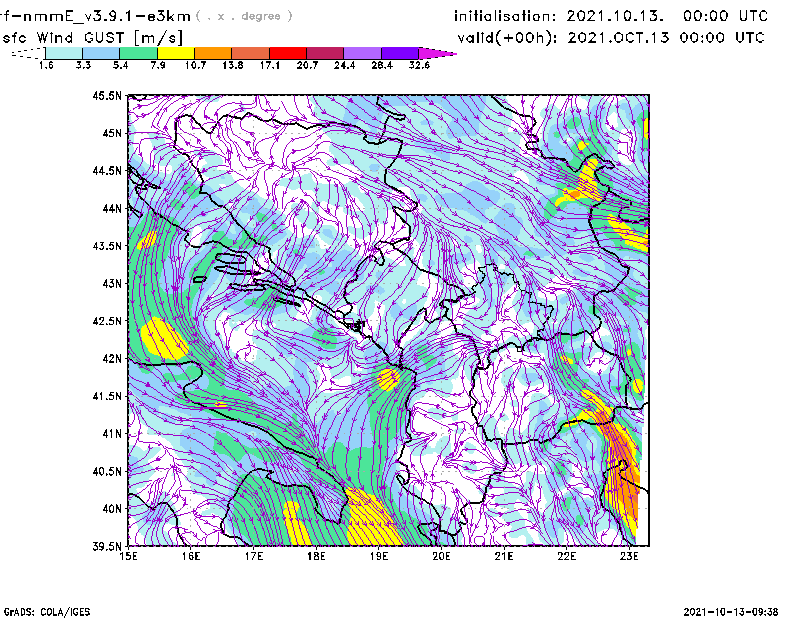The height and width of the screenshot is (618, 800).
Task: Select the 18E longitude label
Action: tap(316, 556)
